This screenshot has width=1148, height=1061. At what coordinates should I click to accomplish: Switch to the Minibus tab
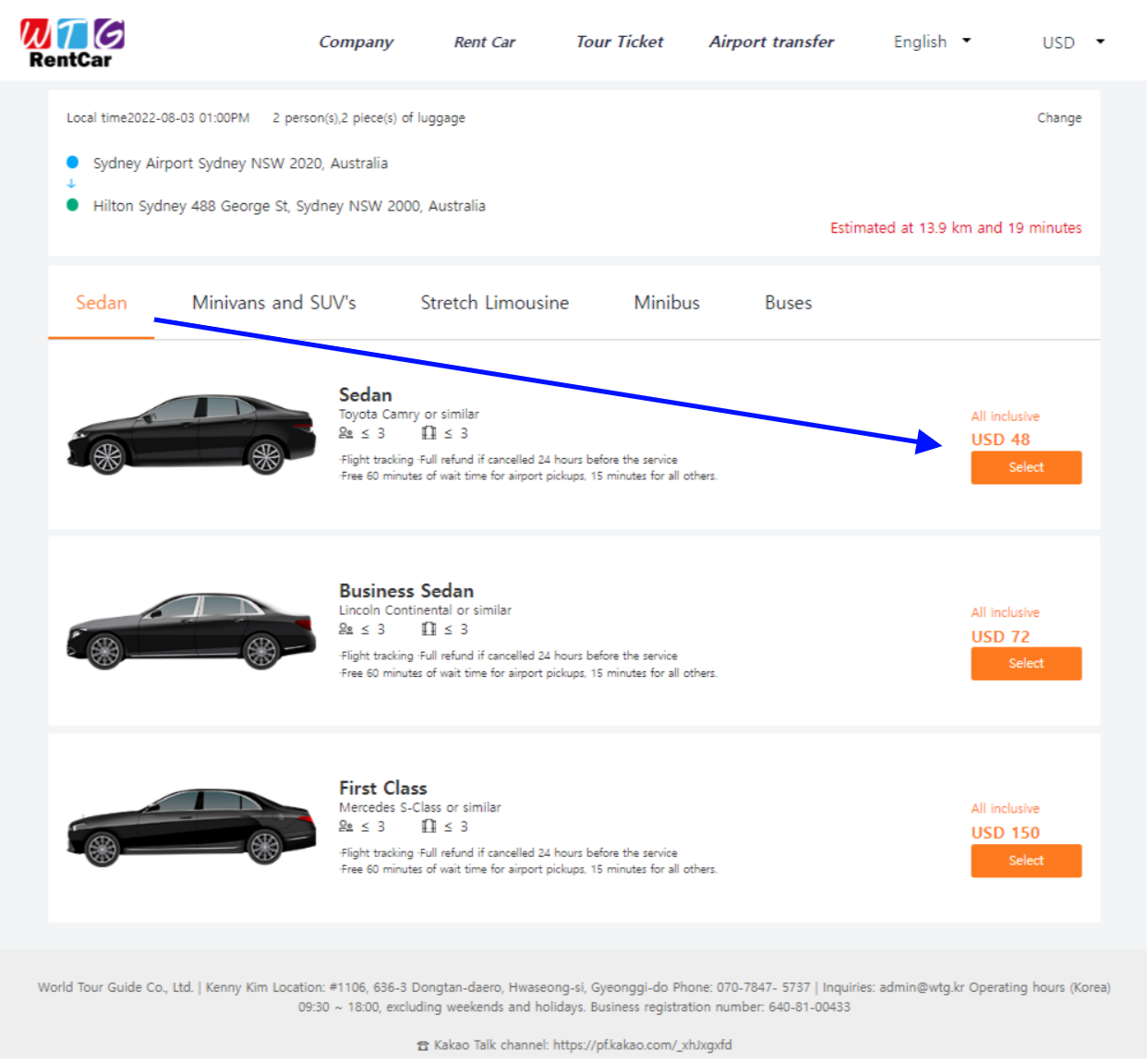click(667, 303)
